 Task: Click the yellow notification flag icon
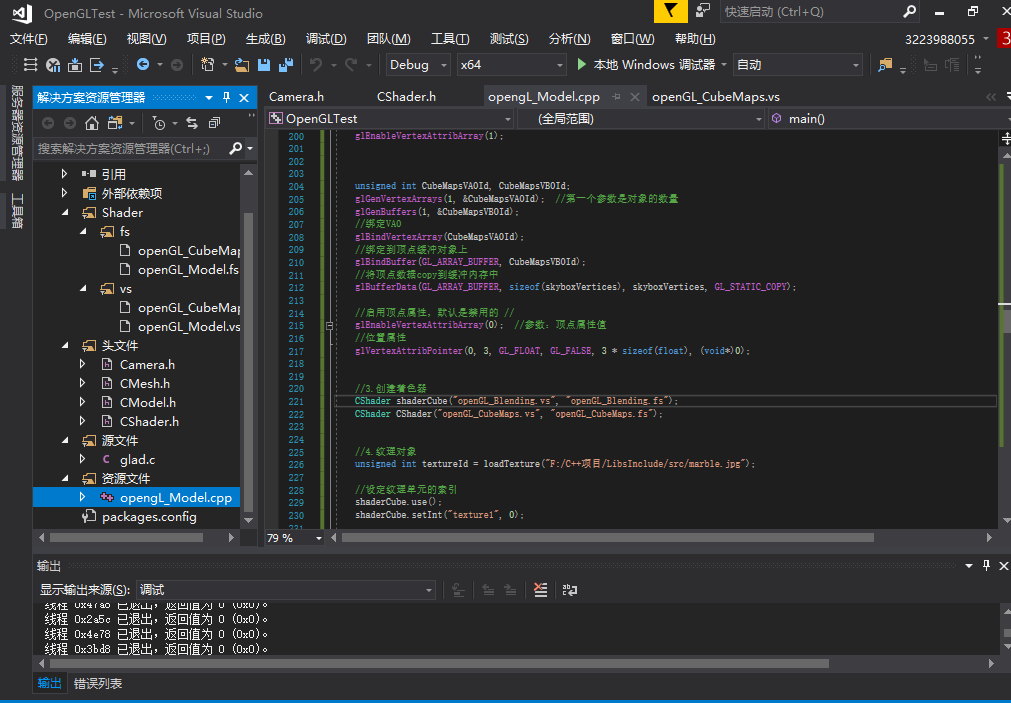coord(670,12)
